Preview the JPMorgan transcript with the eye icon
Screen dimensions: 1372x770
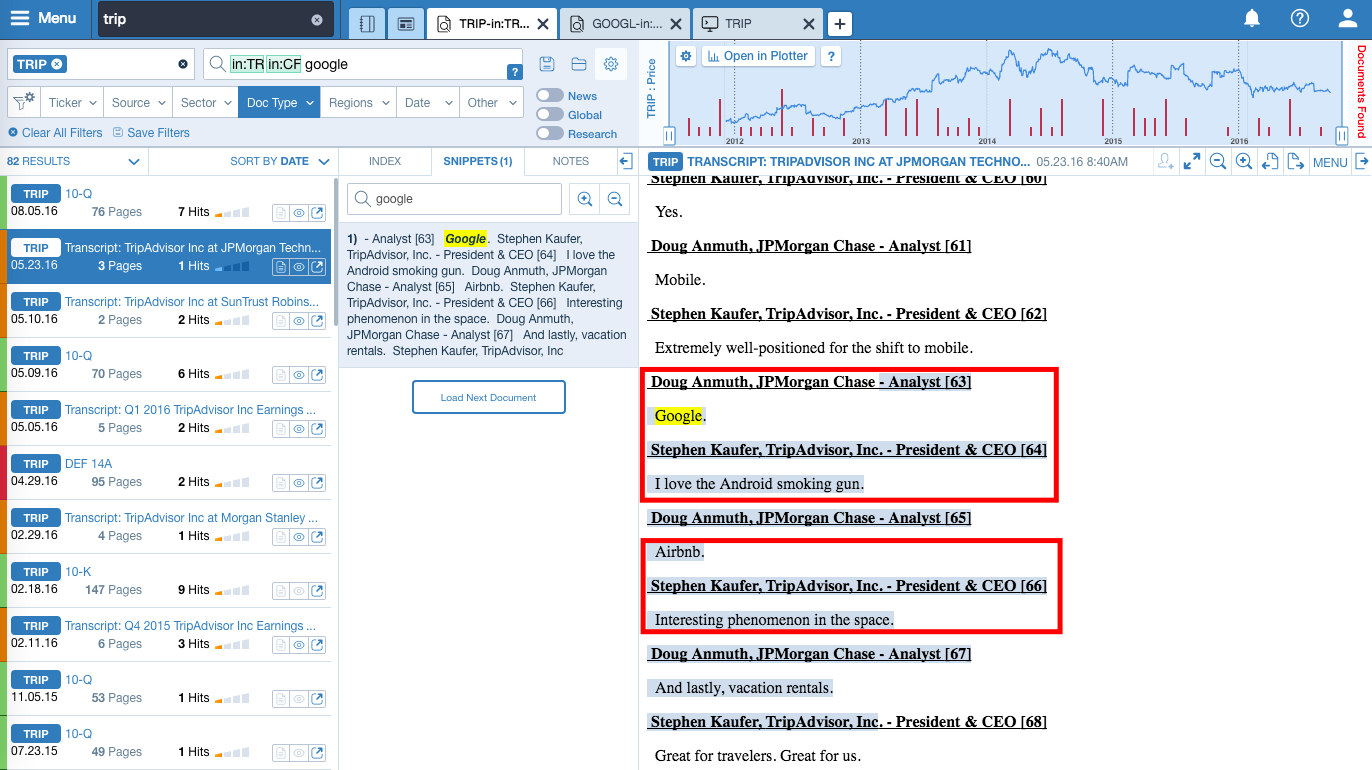pos(299,266)
